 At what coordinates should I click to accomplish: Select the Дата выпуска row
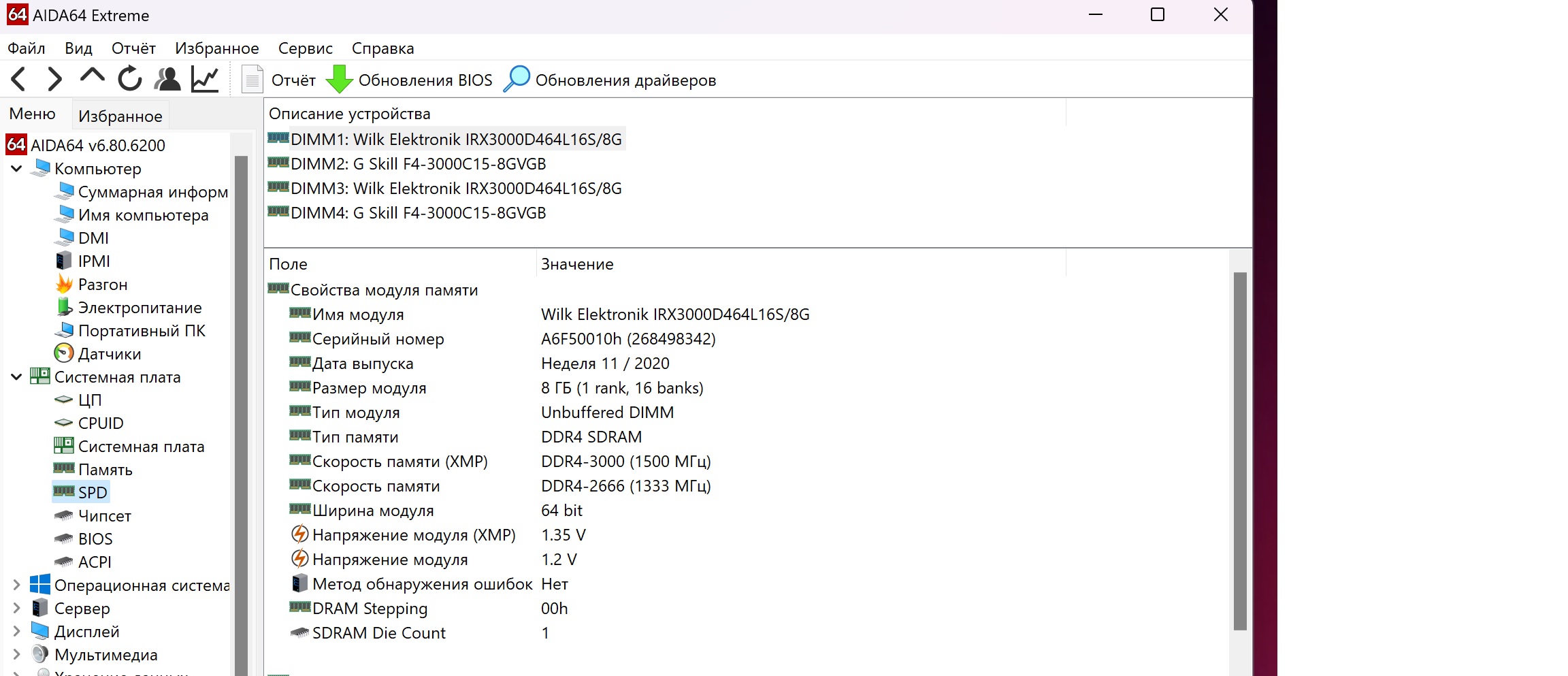click(479, 363)
